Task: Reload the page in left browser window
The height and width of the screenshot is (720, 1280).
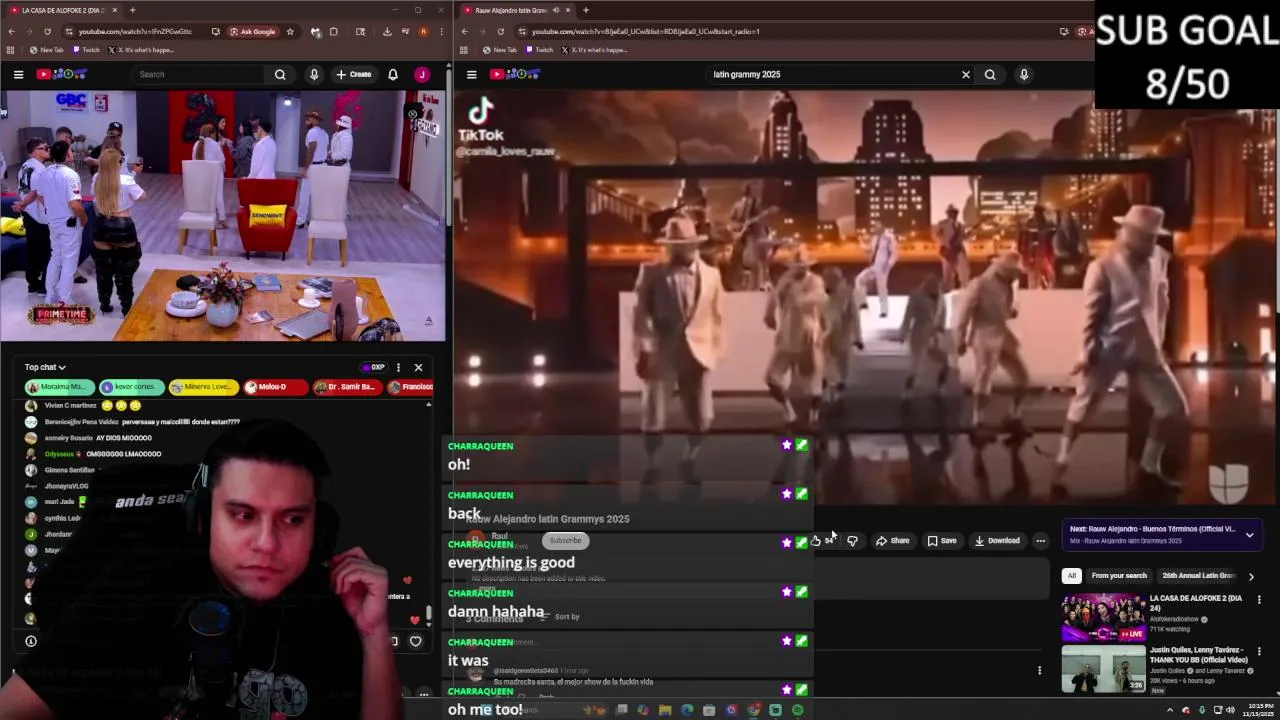Action: click(x=47, y=31)
